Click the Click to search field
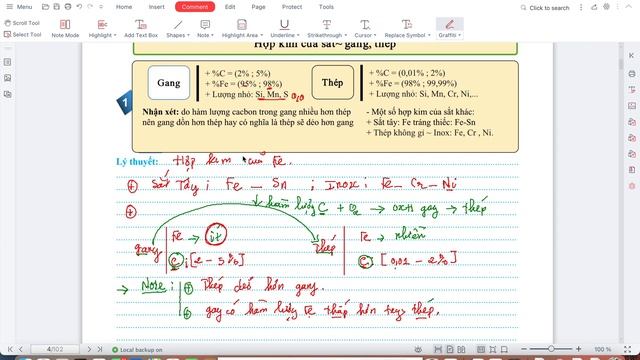 pos(545,8)
